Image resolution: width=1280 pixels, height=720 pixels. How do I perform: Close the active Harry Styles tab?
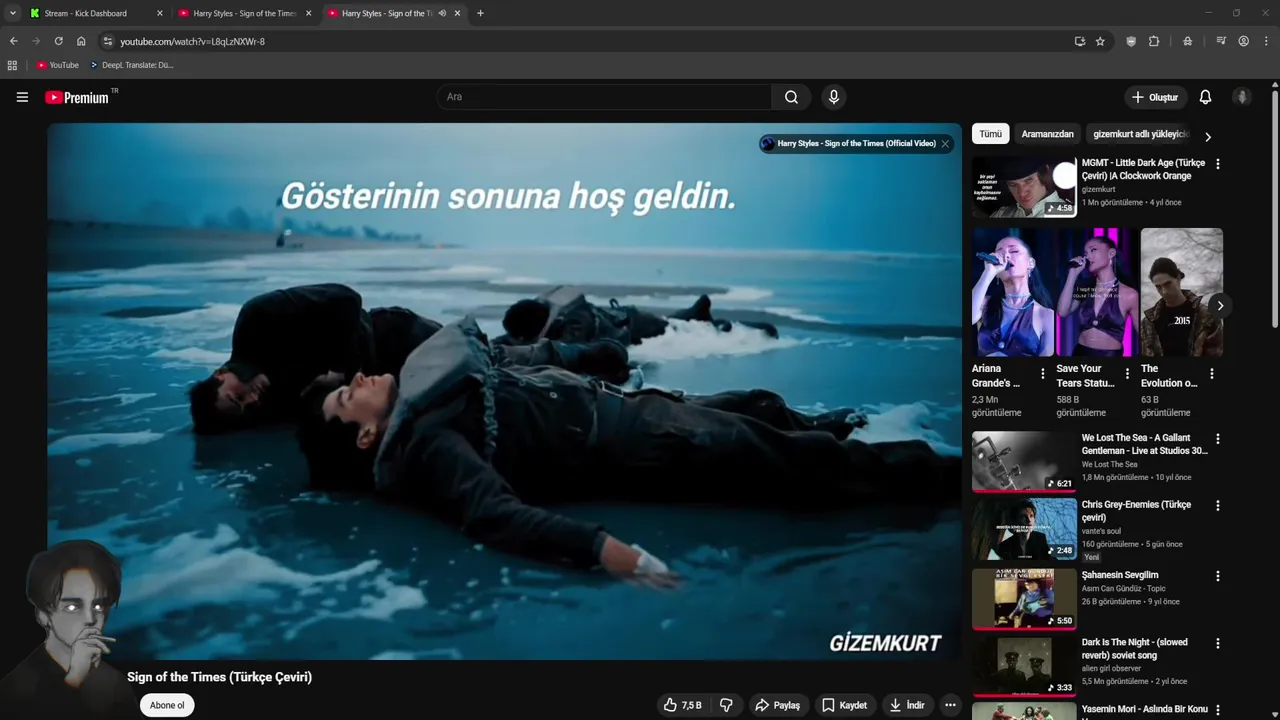pyautogui.click(x=457, y=13)
